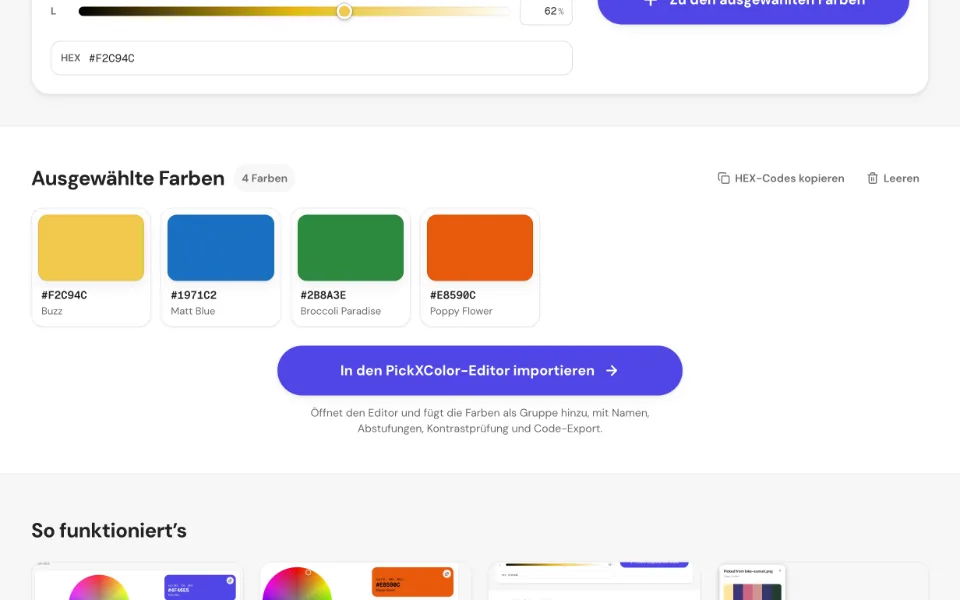Click the #1971C2 hex code label
This screenshot has width=960, height=600.
point(193,295)
